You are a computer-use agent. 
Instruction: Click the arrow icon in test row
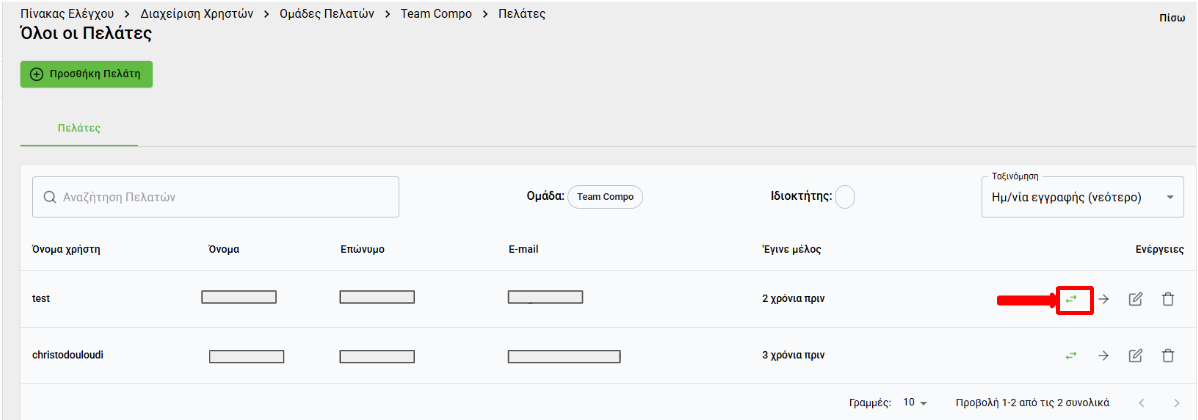click(1104, 299)
